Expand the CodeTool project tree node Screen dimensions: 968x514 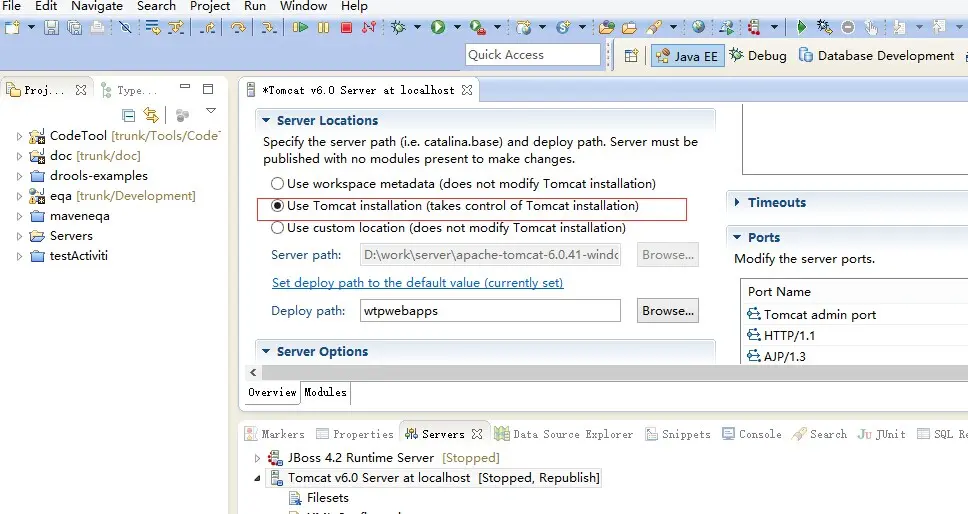pyautogui.click(x=19, y=136)
